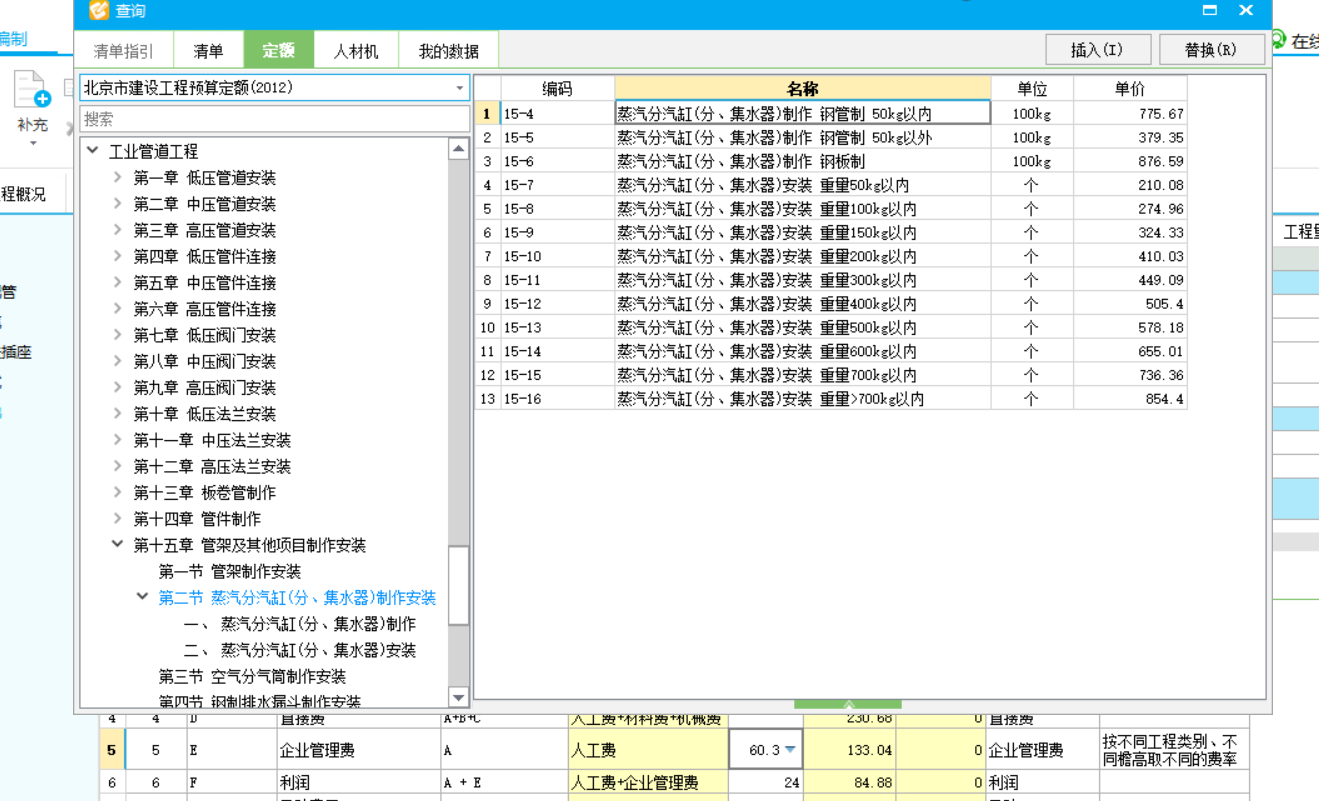Click price cell 854.4

pos(1130,399)
